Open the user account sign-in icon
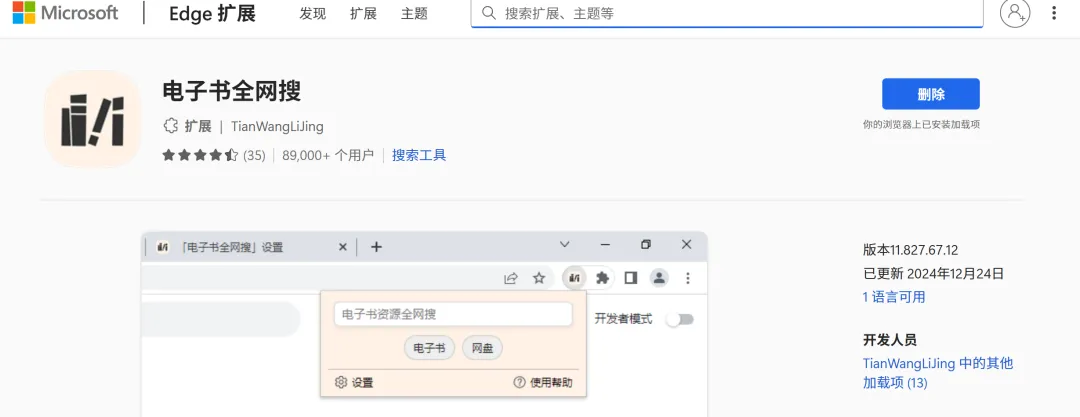 pos(1015,12)
